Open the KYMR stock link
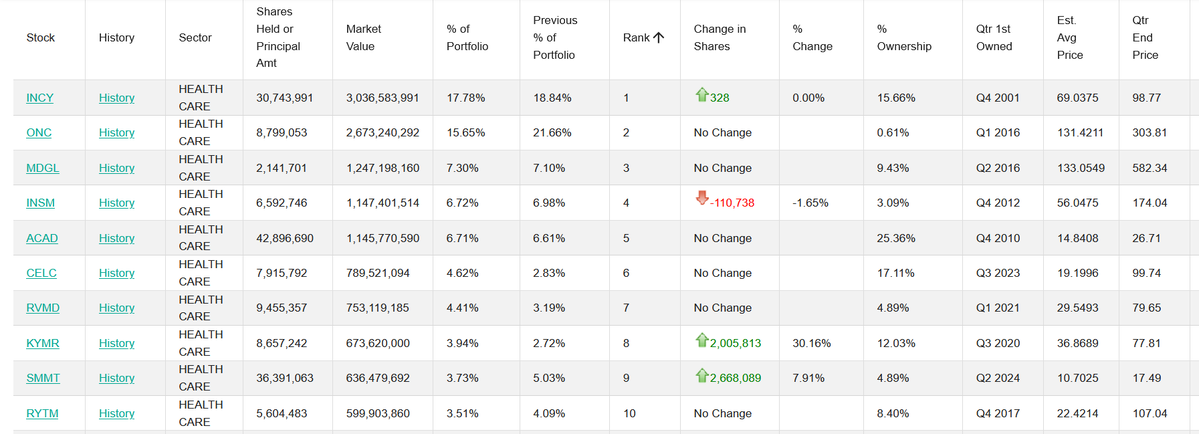 tap(43, 344)
